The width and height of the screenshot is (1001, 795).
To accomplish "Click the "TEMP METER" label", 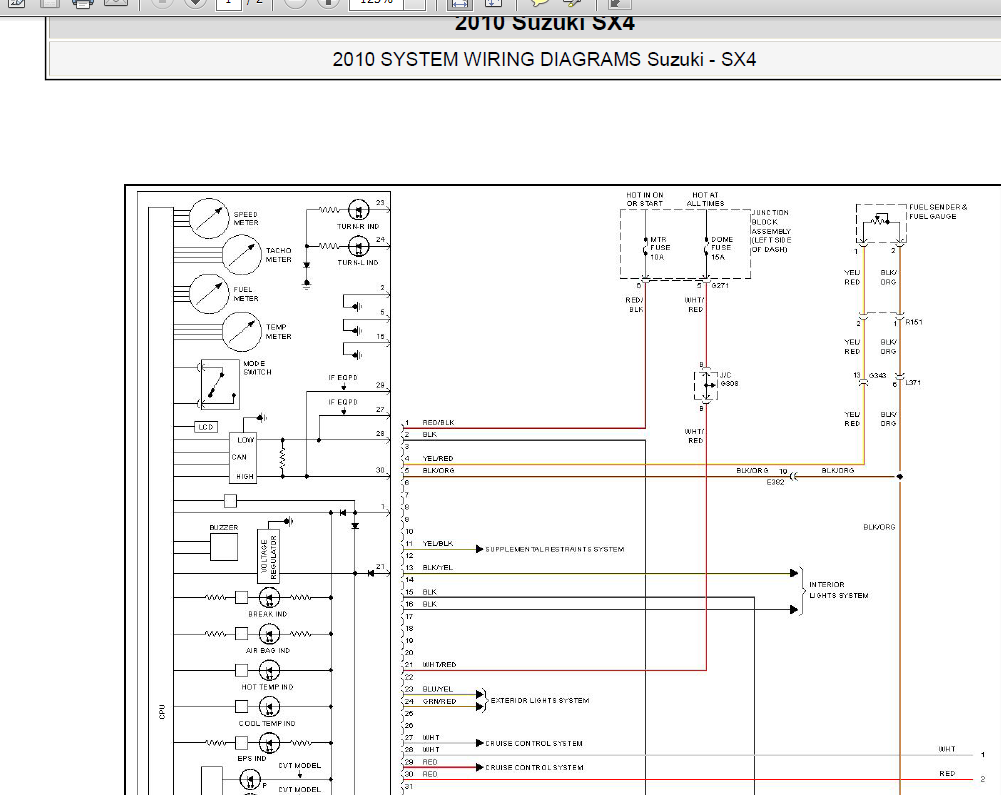I will pos(278,331).
